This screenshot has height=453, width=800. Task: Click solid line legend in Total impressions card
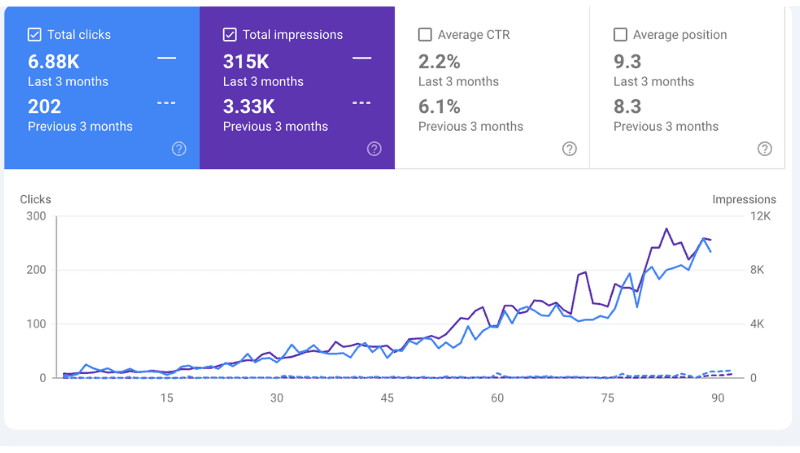click(362, 59)
